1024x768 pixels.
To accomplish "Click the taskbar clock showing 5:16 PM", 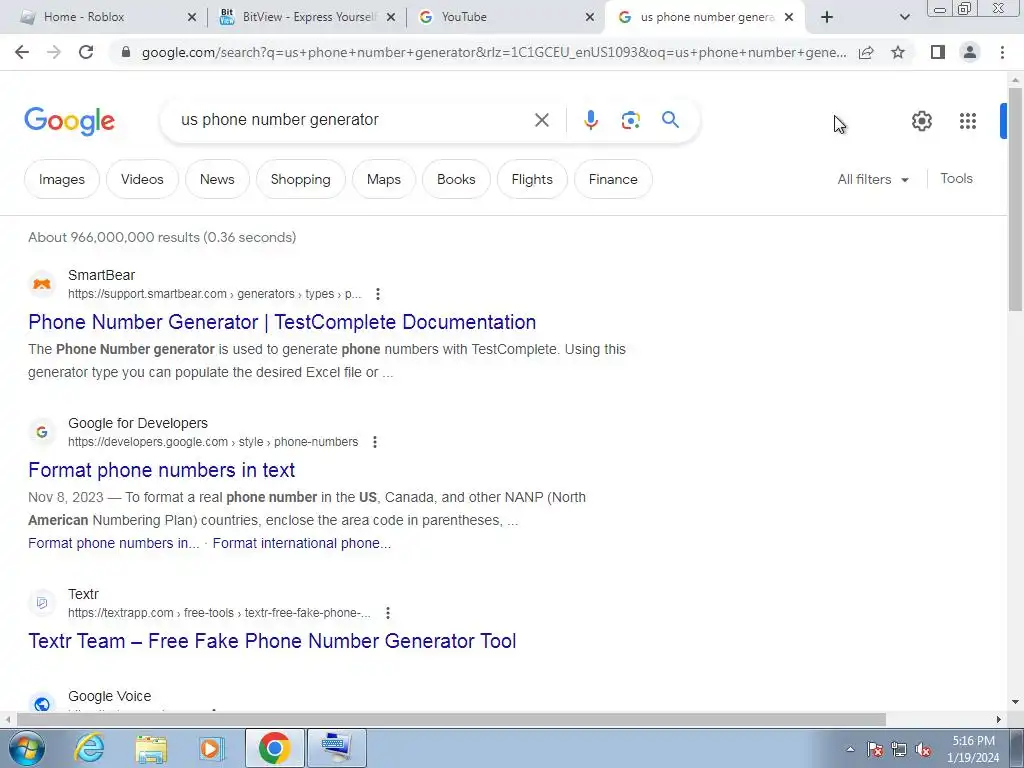I will [x=973, y=749].
